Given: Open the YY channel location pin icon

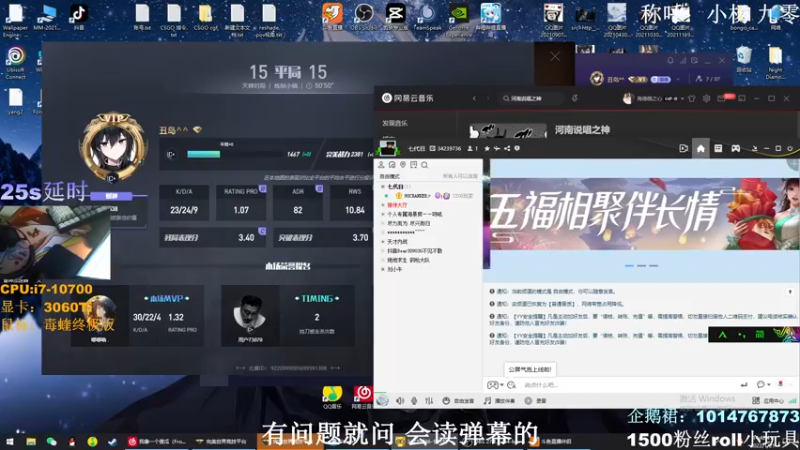Looking at the screenshot, I should pyautogui.click(x=403, y=165).
